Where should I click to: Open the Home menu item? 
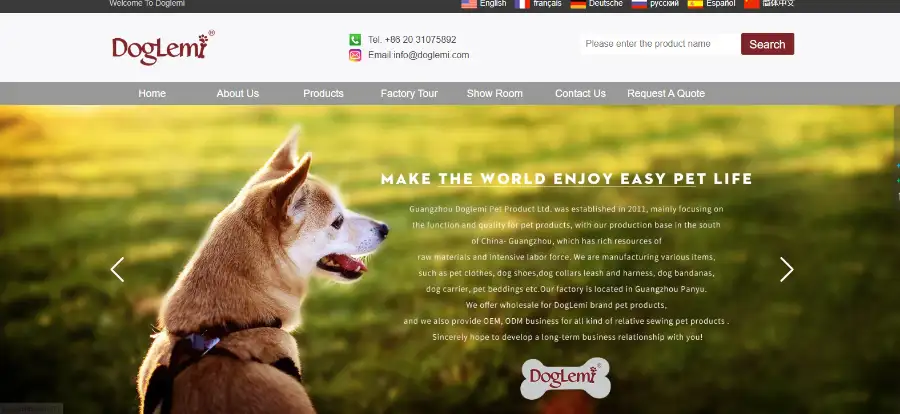[x=152, y=94]
